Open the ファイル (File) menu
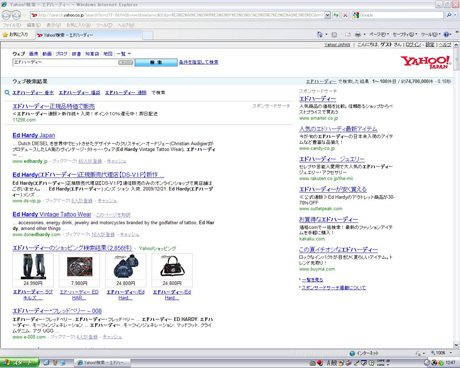 click(12, 25)
